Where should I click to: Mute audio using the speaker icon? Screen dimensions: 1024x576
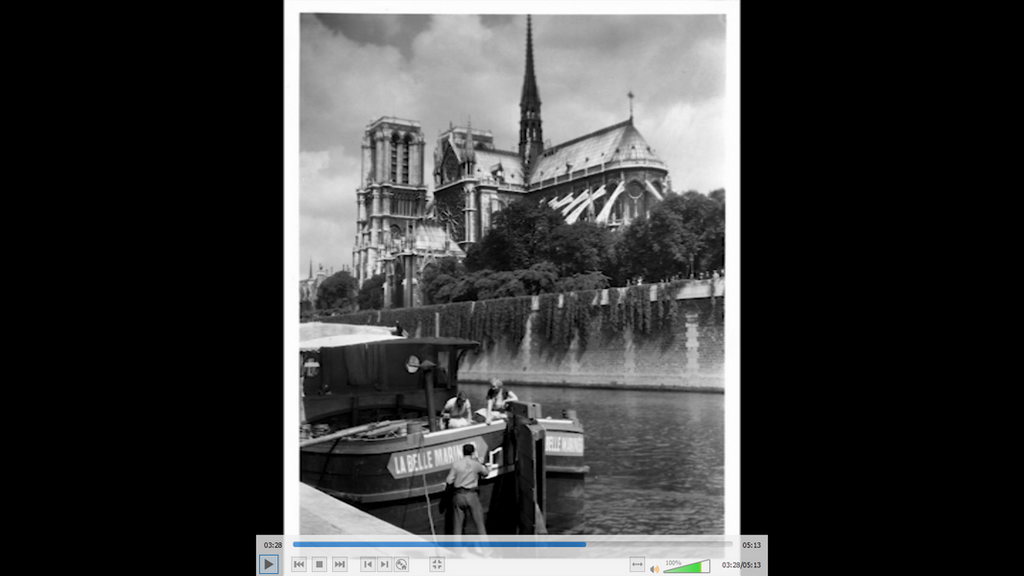(655, 568)
